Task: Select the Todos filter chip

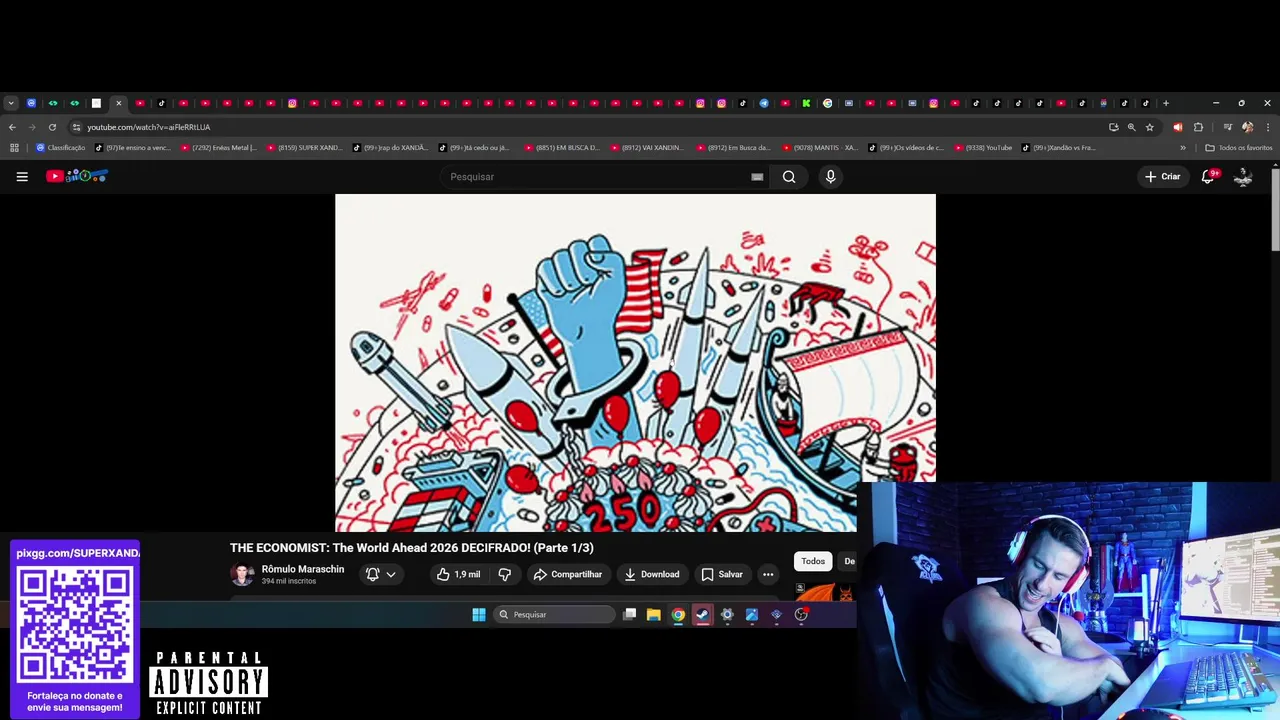Action: 813,561
